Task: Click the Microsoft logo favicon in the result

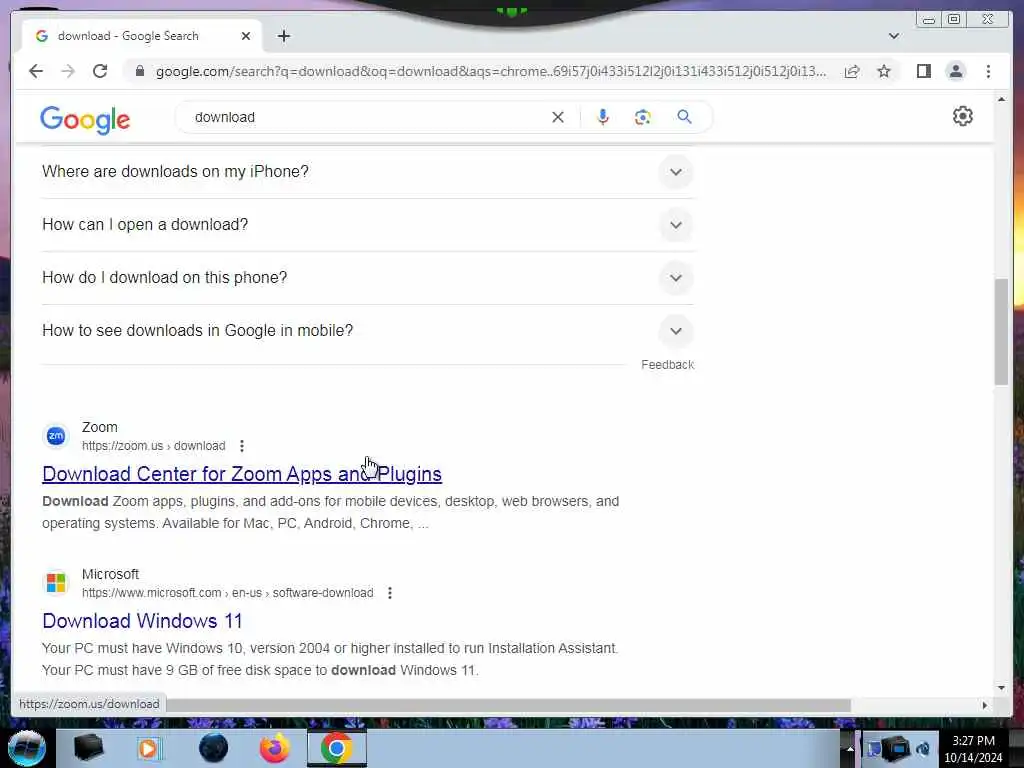Action: pyautogui.click(x=56, y=583)
